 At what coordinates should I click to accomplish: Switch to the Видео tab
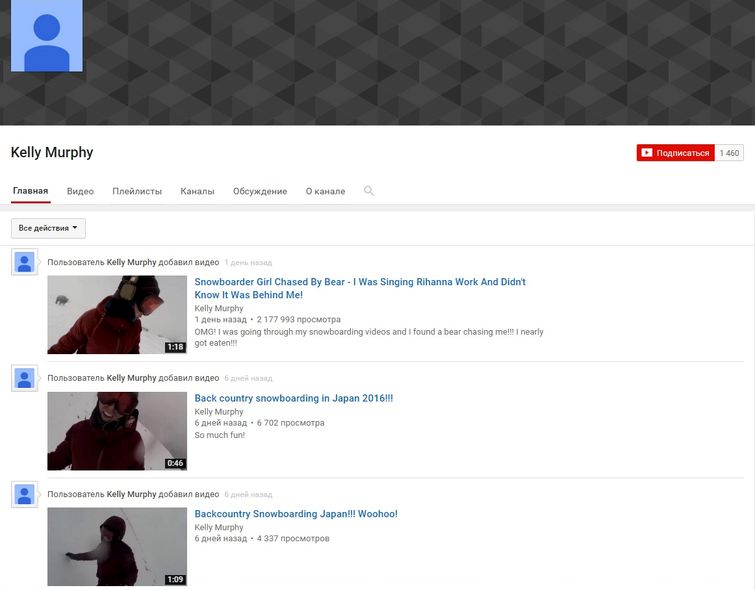coord(80,191)
